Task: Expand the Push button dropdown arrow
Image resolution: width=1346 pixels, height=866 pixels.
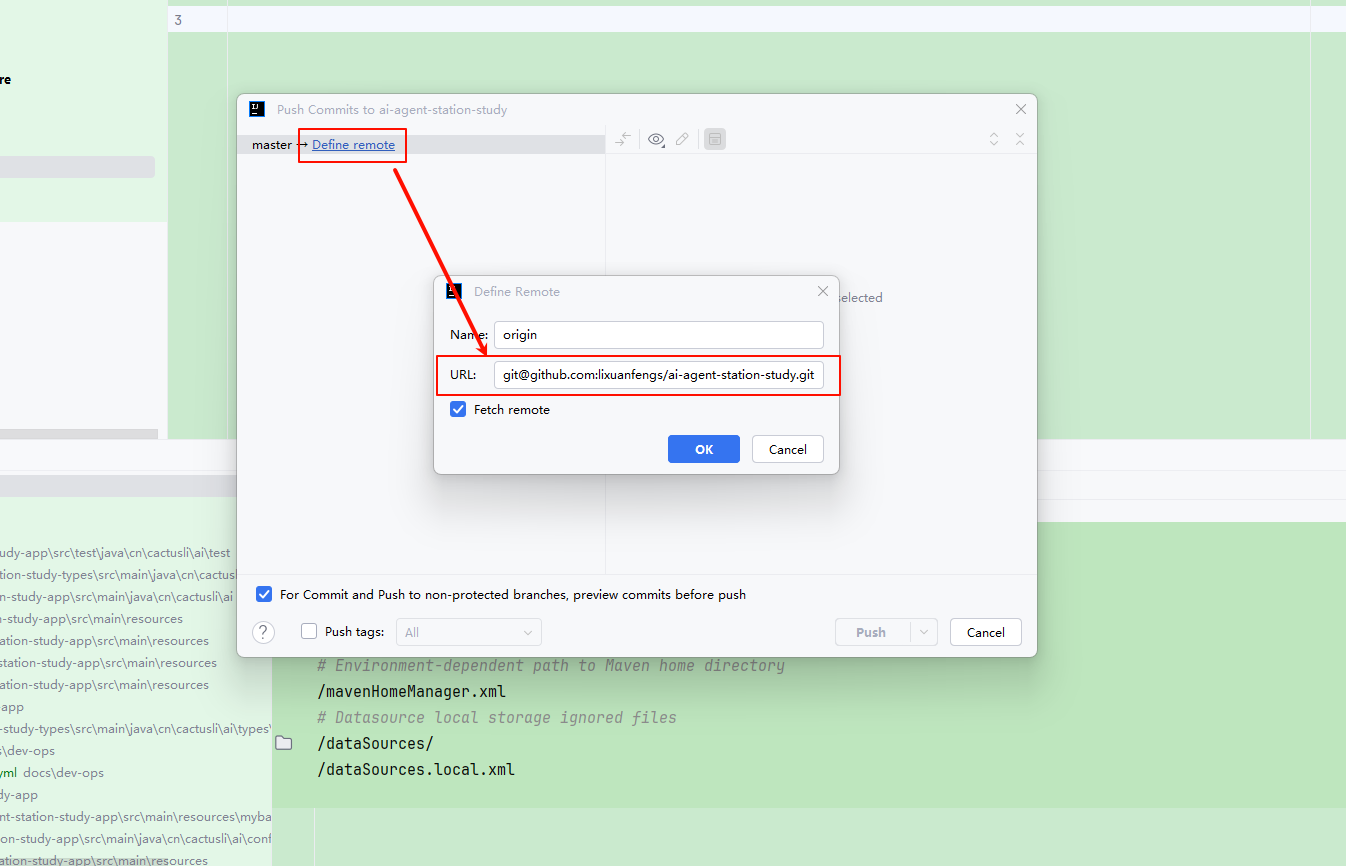Action: click(x=923, y=632)
